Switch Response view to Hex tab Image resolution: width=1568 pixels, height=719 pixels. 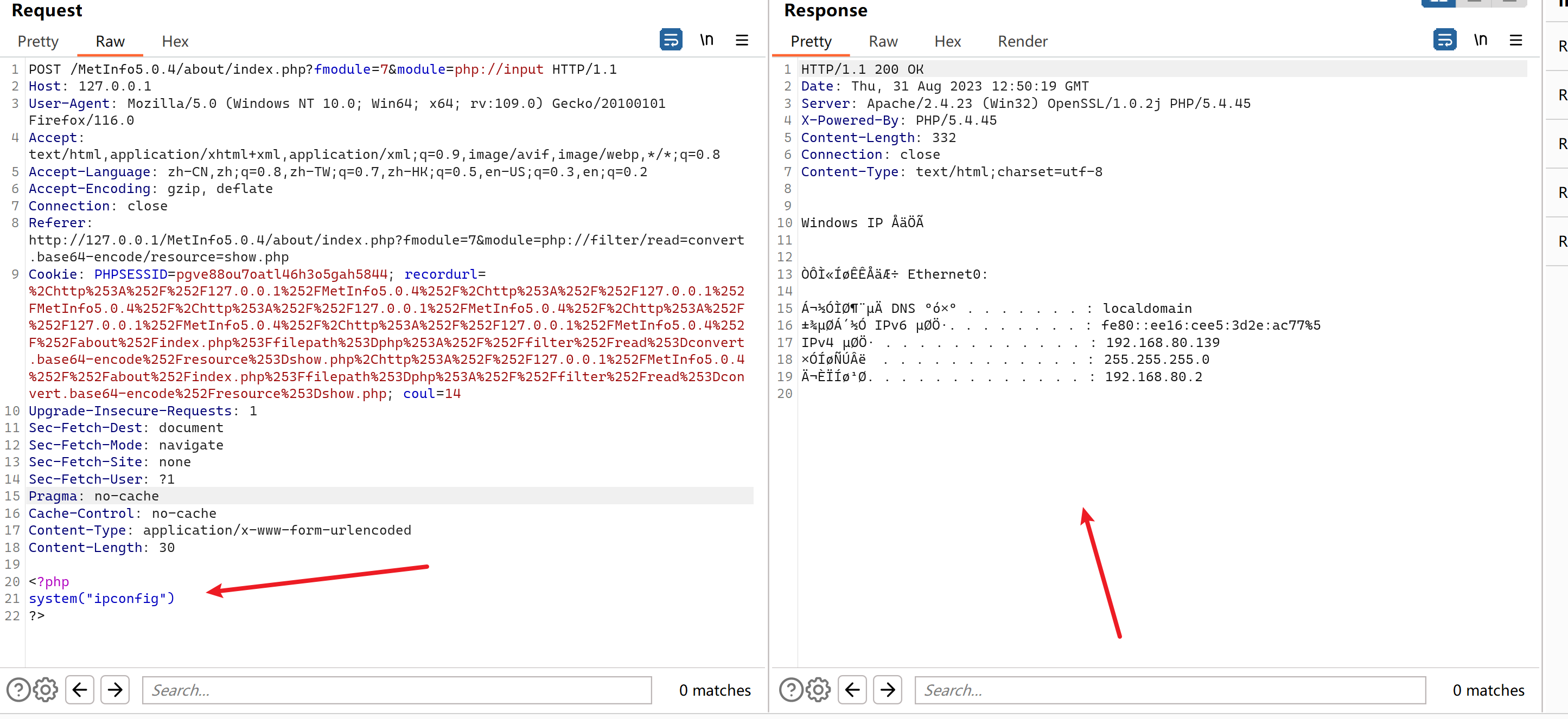coord(948,41)
